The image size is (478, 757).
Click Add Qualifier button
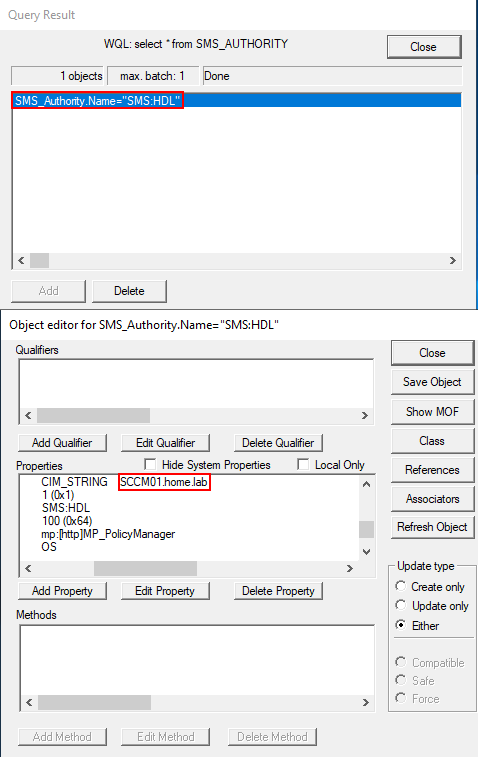point(62,443)
